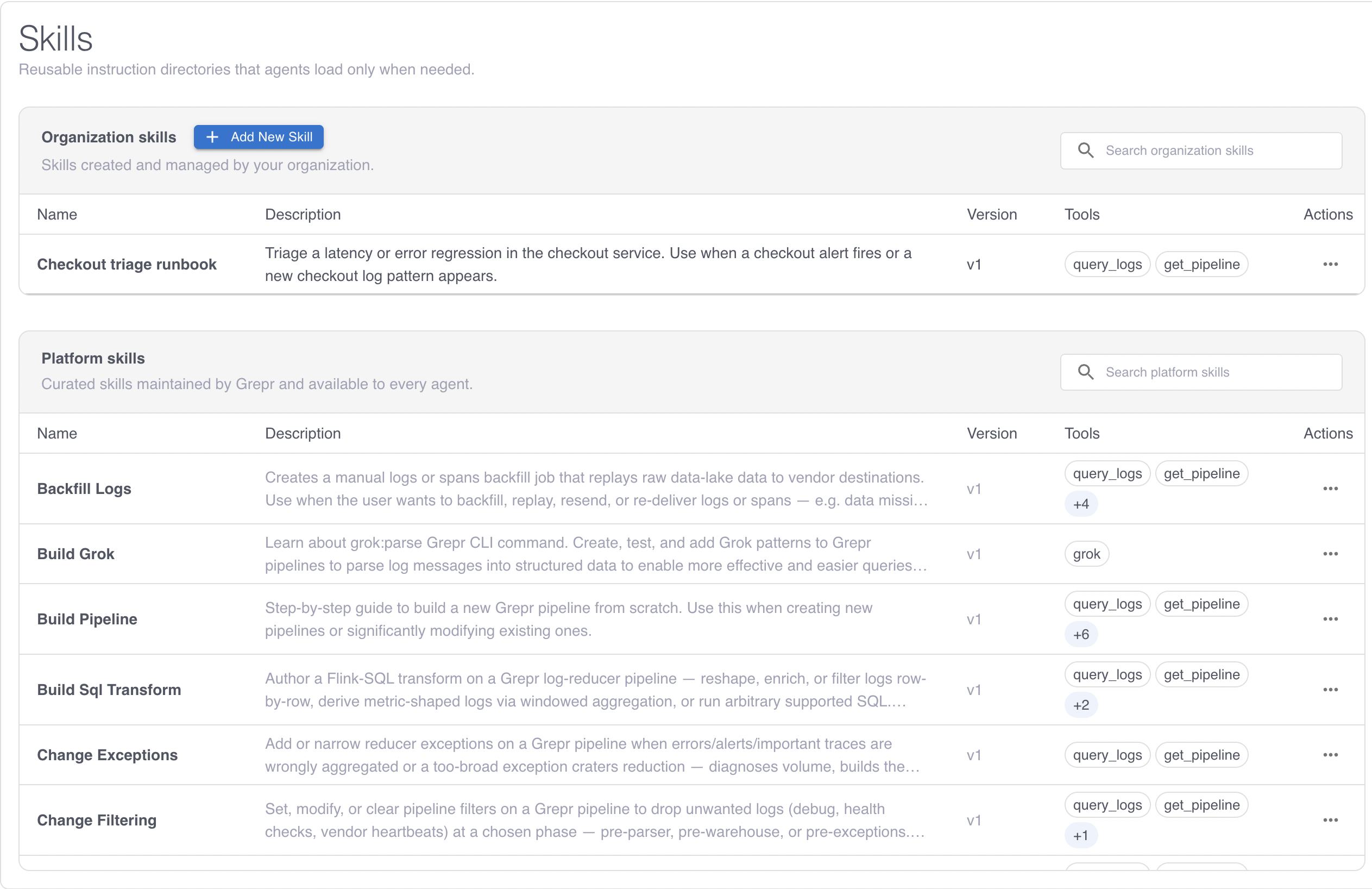The height and width of the screenshot is (889, 1372).
Task: Click the magnifier icon in platform skills search
Action: [1086, 372]
